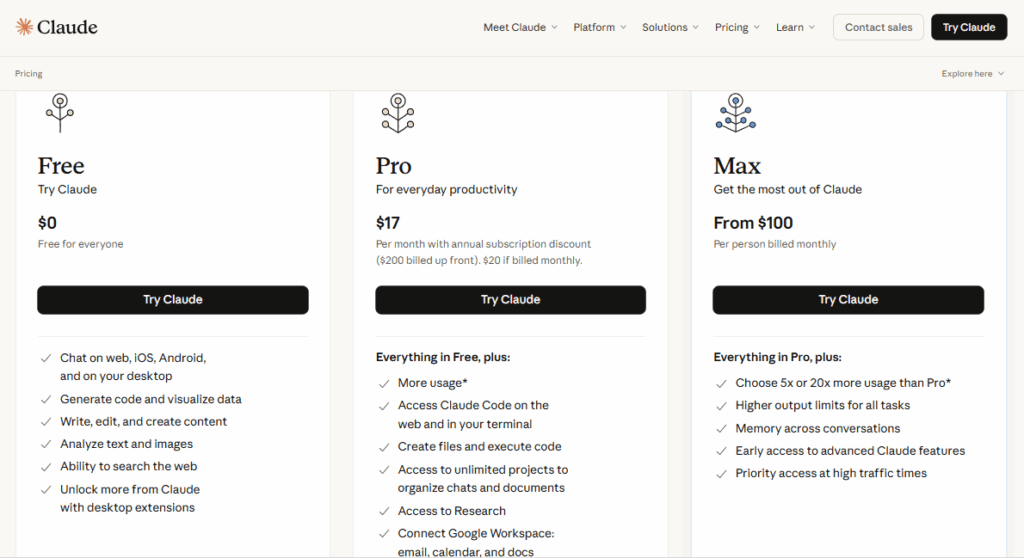Expand the Pricing menu in top navigation
This screenshot has height=558, width=1024.
737,27
